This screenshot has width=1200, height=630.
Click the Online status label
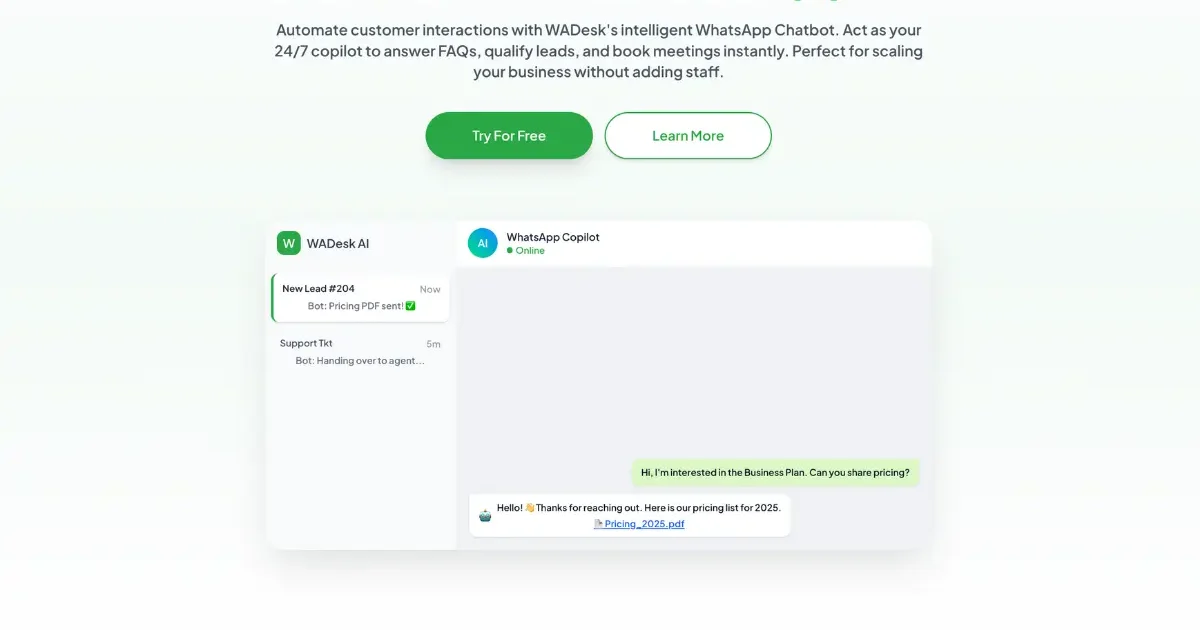click(x=530, y=251)
